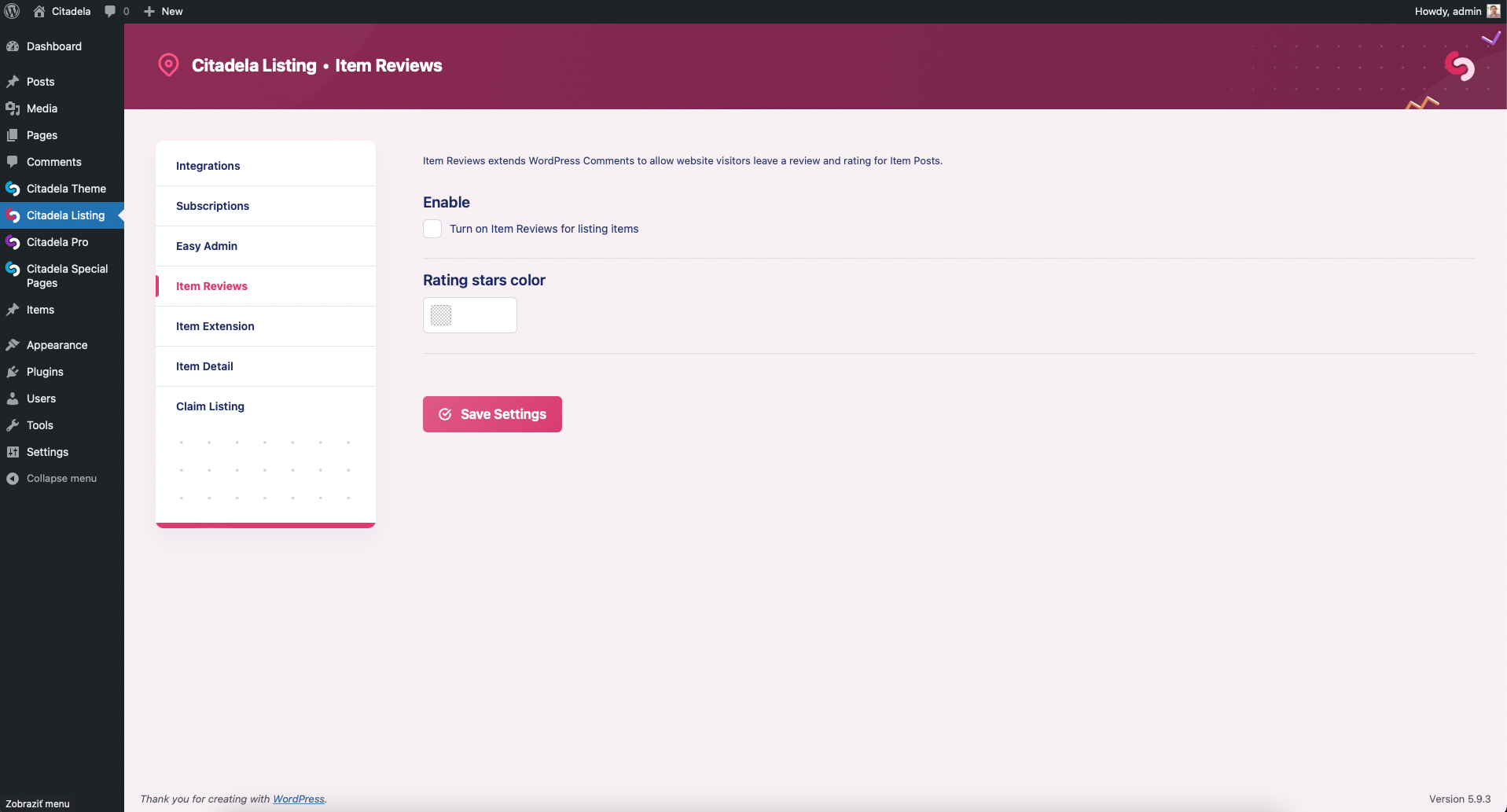Viewport: 1507px width, 812px height.
Task: Open the Howdy, admin account menu
Action: click(1447, 11)
